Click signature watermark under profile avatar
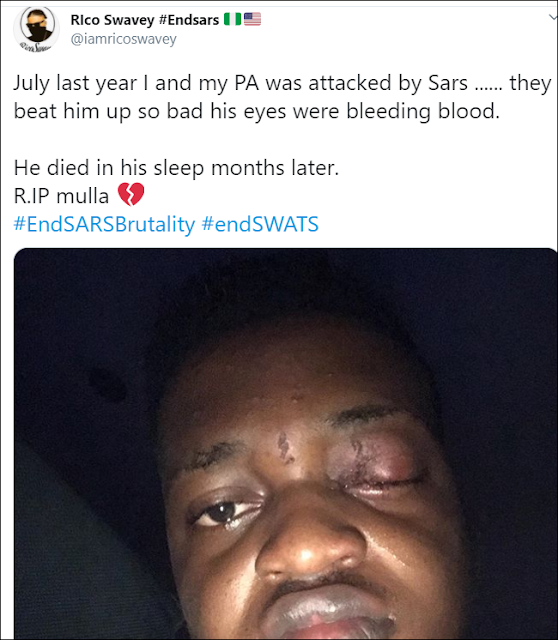The width and height of the screenshot is (558, 640). (36, 47)
